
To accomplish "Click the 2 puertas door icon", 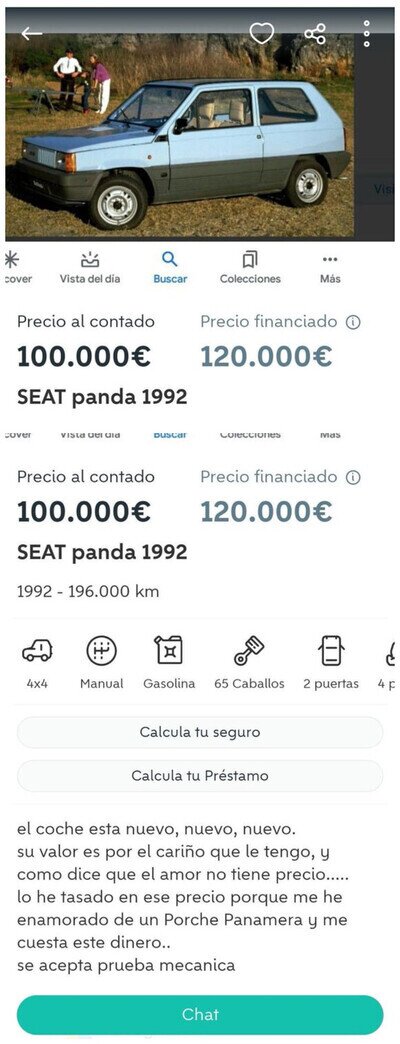I will pos(331,651).
